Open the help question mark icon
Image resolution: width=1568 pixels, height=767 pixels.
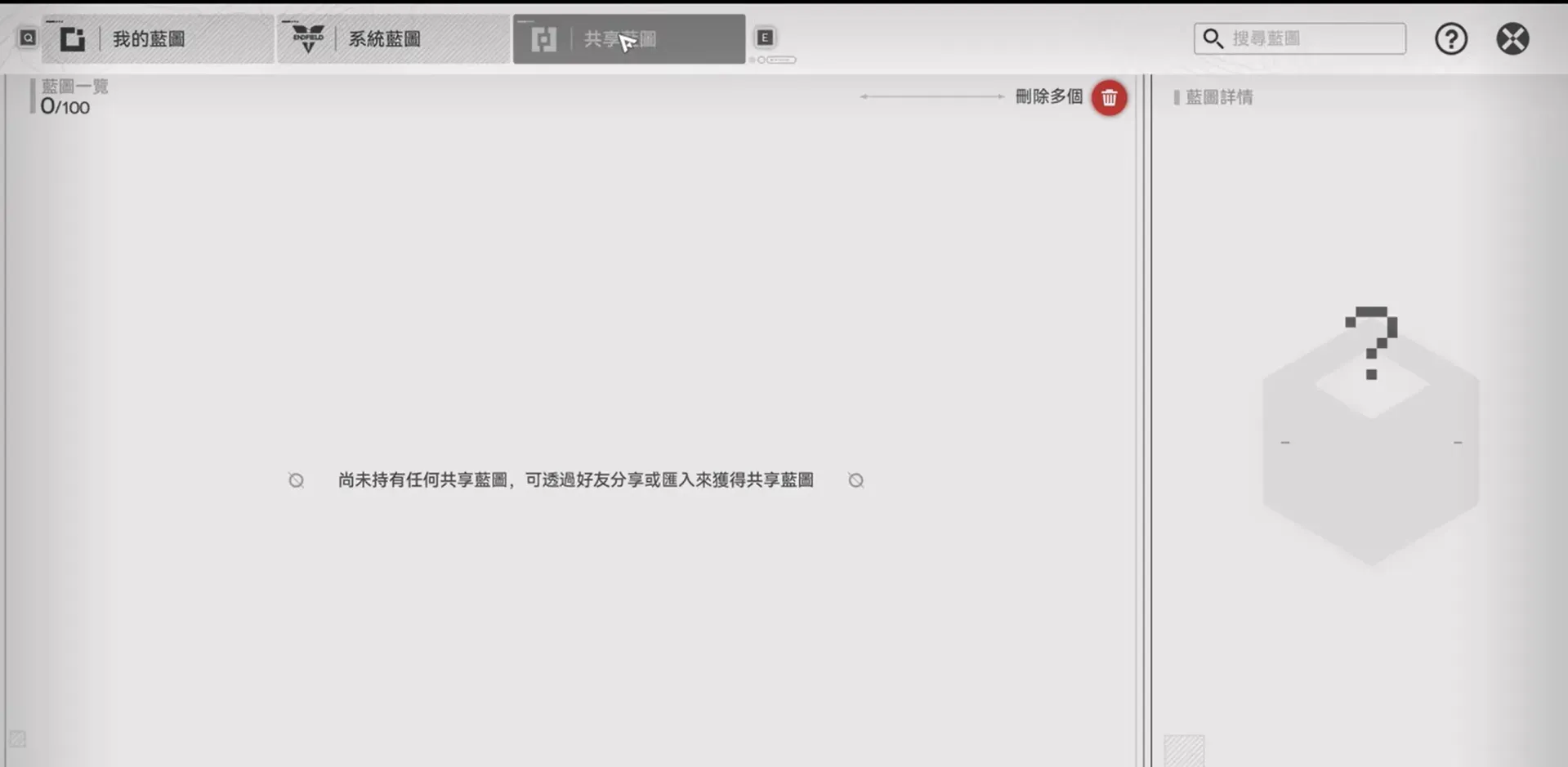click(x=1451, y=38)
